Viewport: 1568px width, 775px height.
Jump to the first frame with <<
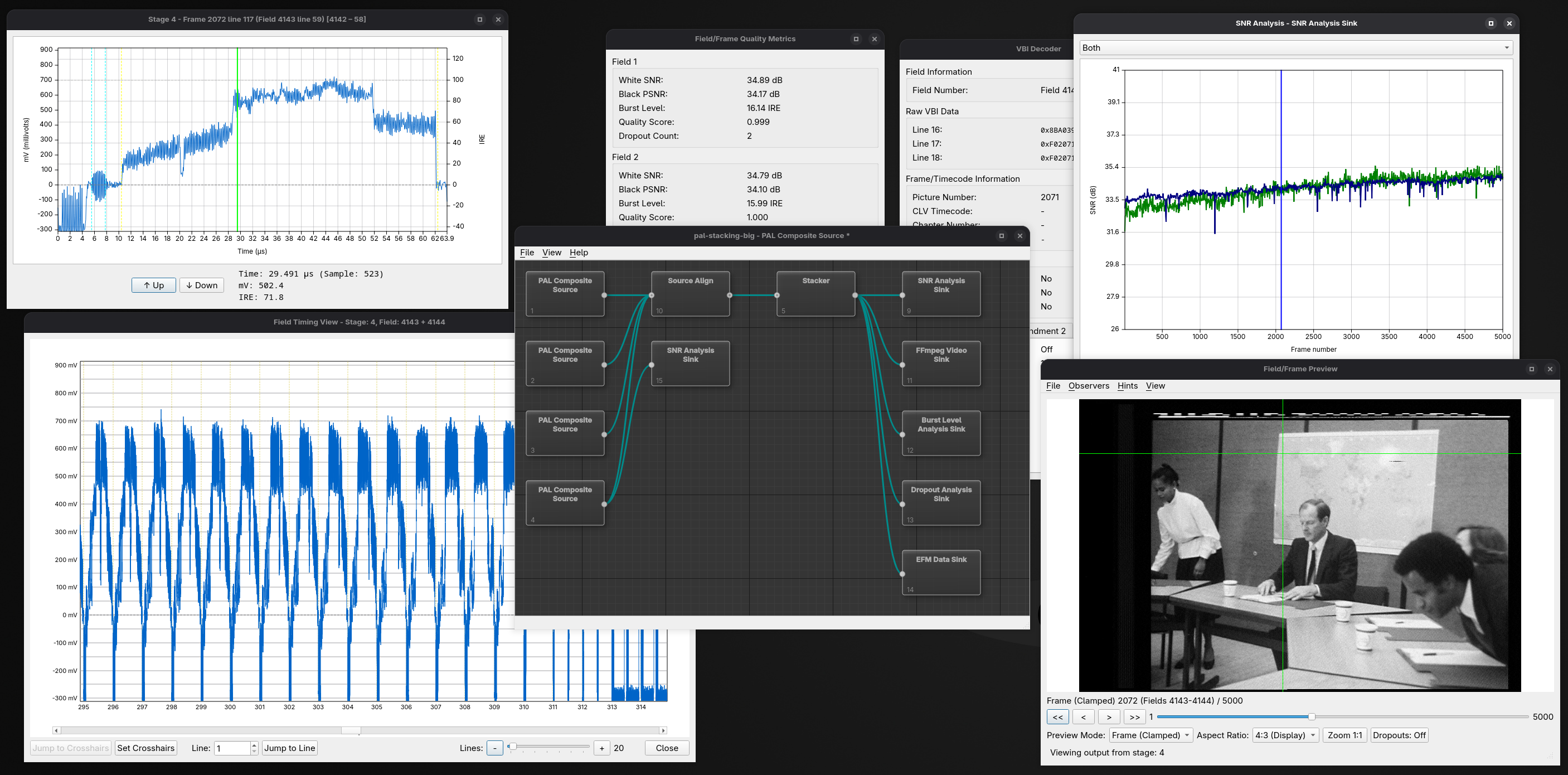[1057, 717]
